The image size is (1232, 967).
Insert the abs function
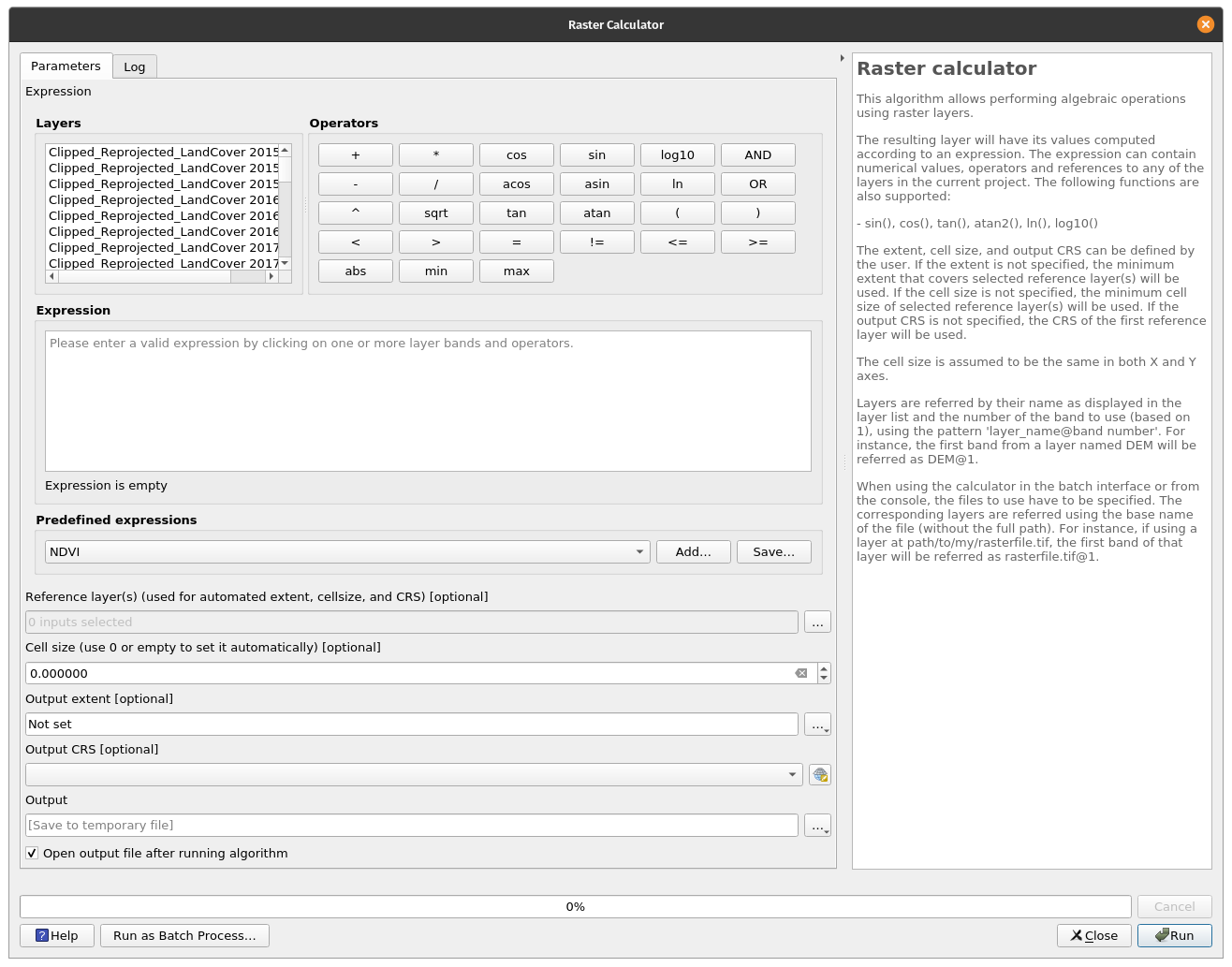click(356, 271)
